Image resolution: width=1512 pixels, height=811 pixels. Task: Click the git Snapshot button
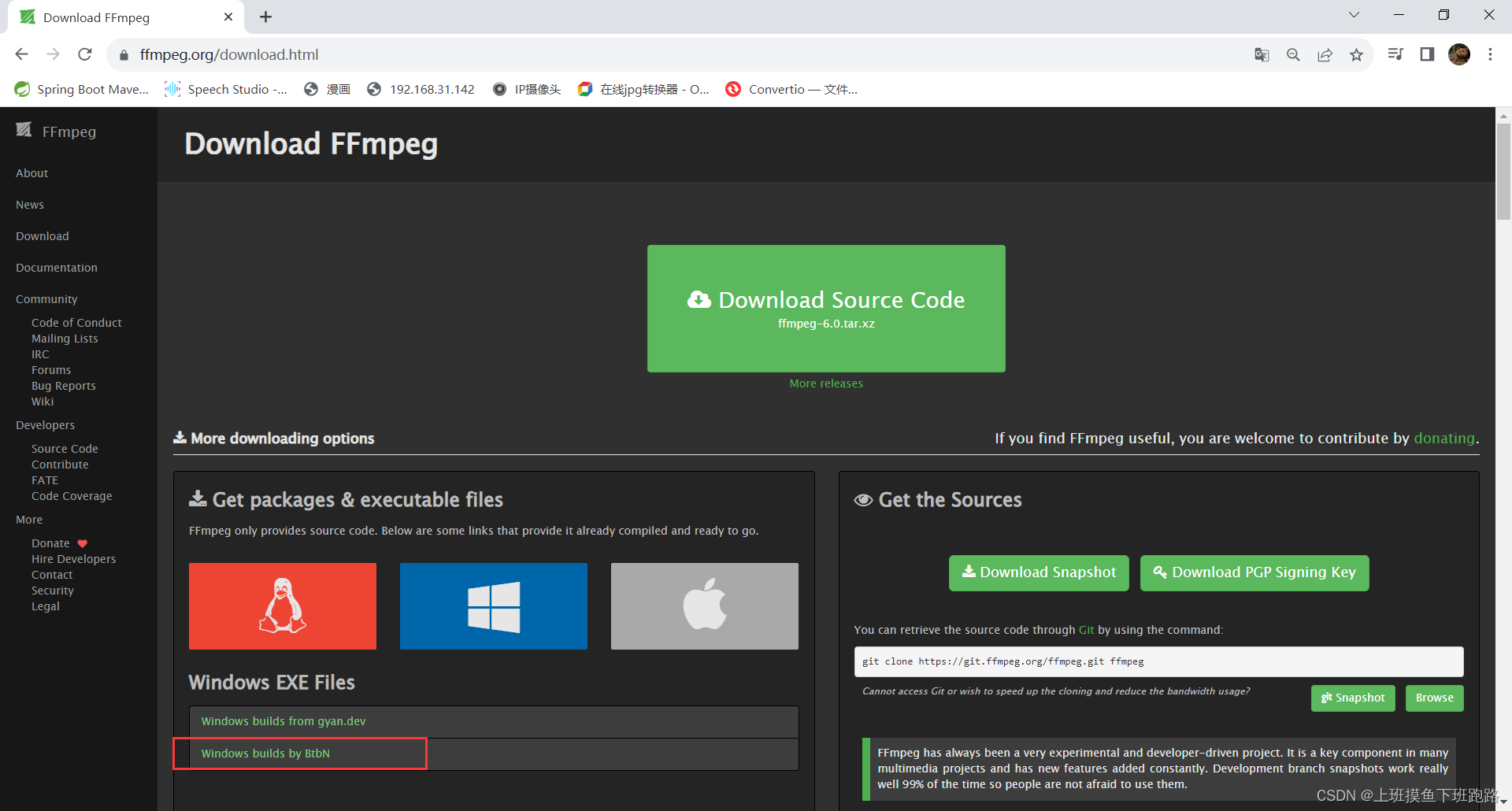click(1353, 698)
